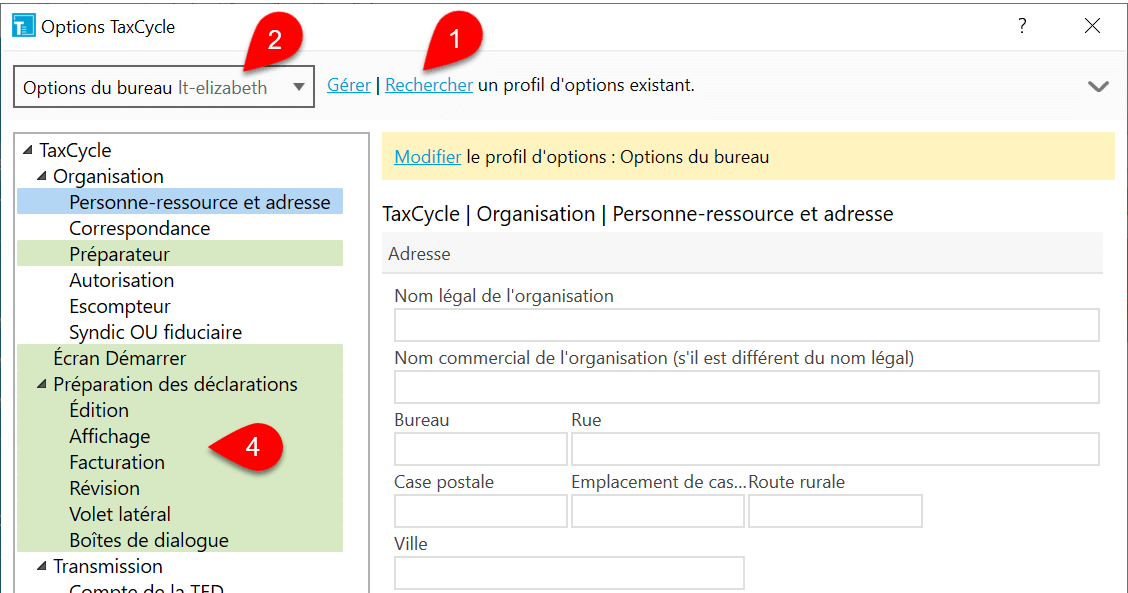The image size is (1128, 593).
Task: Select Personne-ressource et adresse in tree
Action: (180, 202)
